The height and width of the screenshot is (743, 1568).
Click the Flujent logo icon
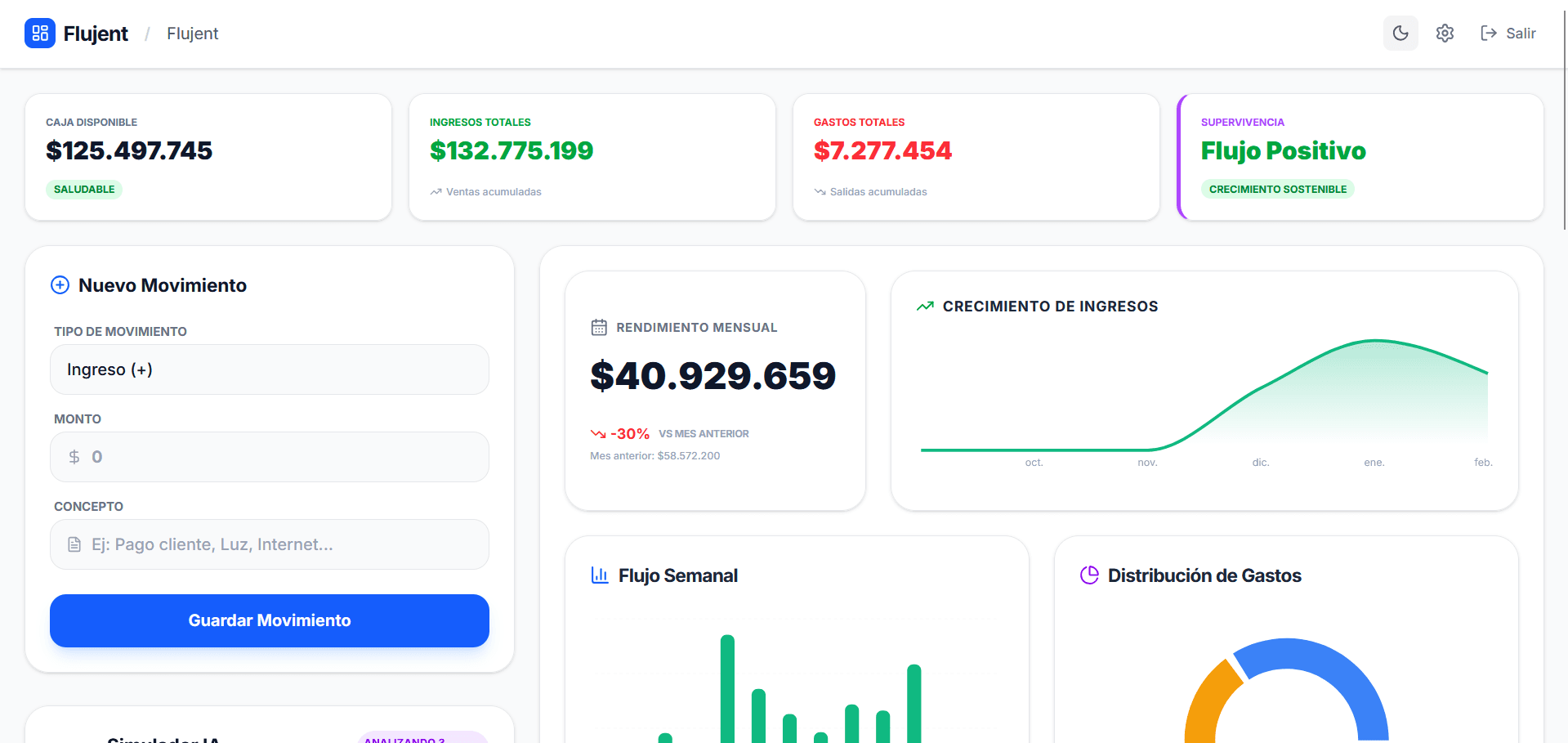click(x=39, y=33)
